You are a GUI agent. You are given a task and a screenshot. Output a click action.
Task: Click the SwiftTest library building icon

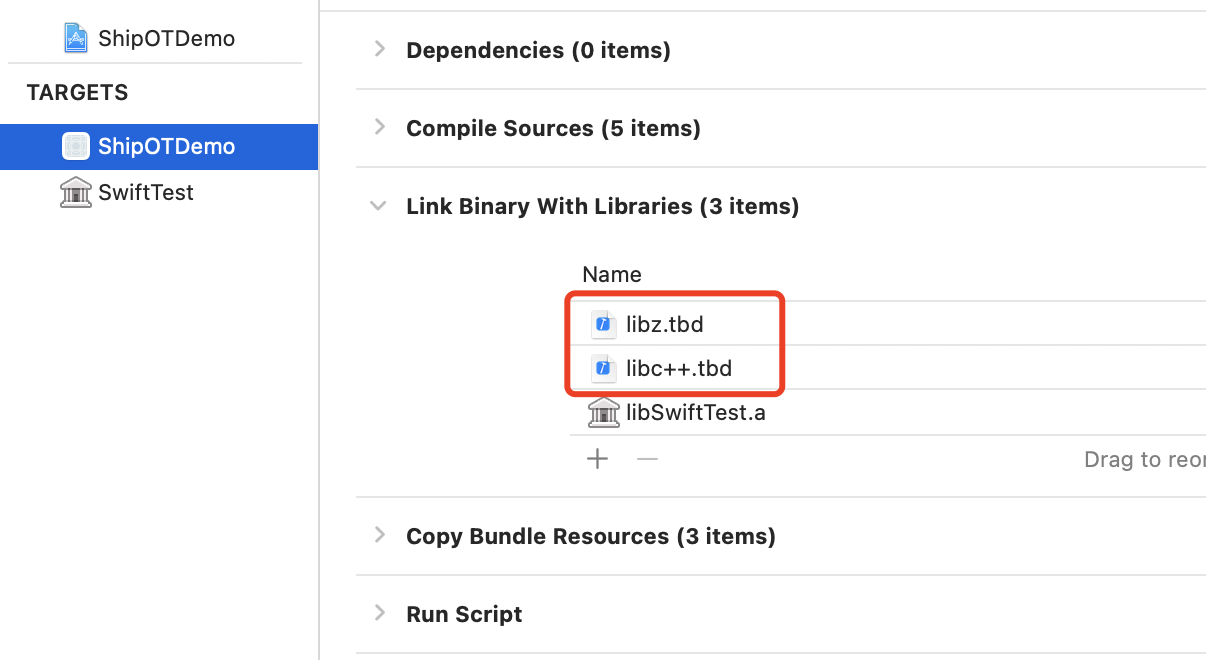coord(76,192)
